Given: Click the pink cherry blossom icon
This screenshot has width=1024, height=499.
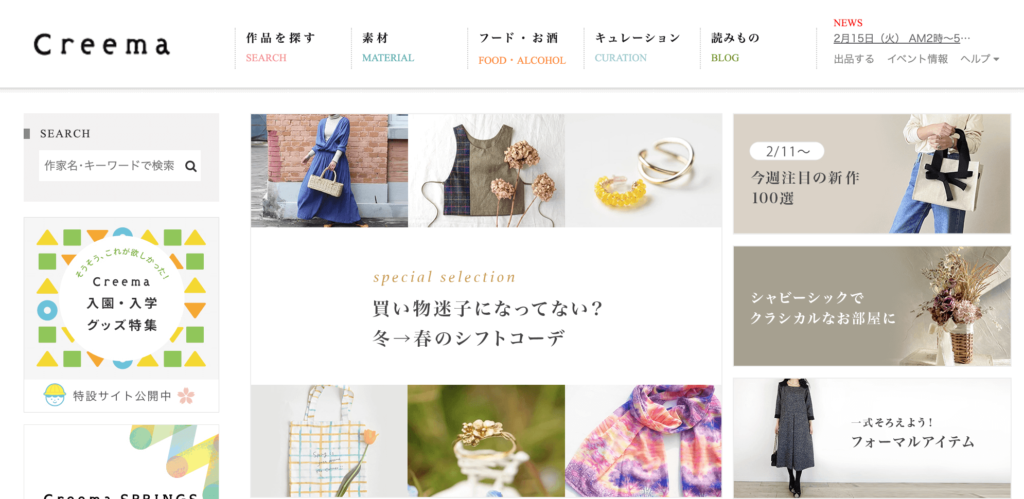Looking at the screenshot, I should [x=186, y=395].
